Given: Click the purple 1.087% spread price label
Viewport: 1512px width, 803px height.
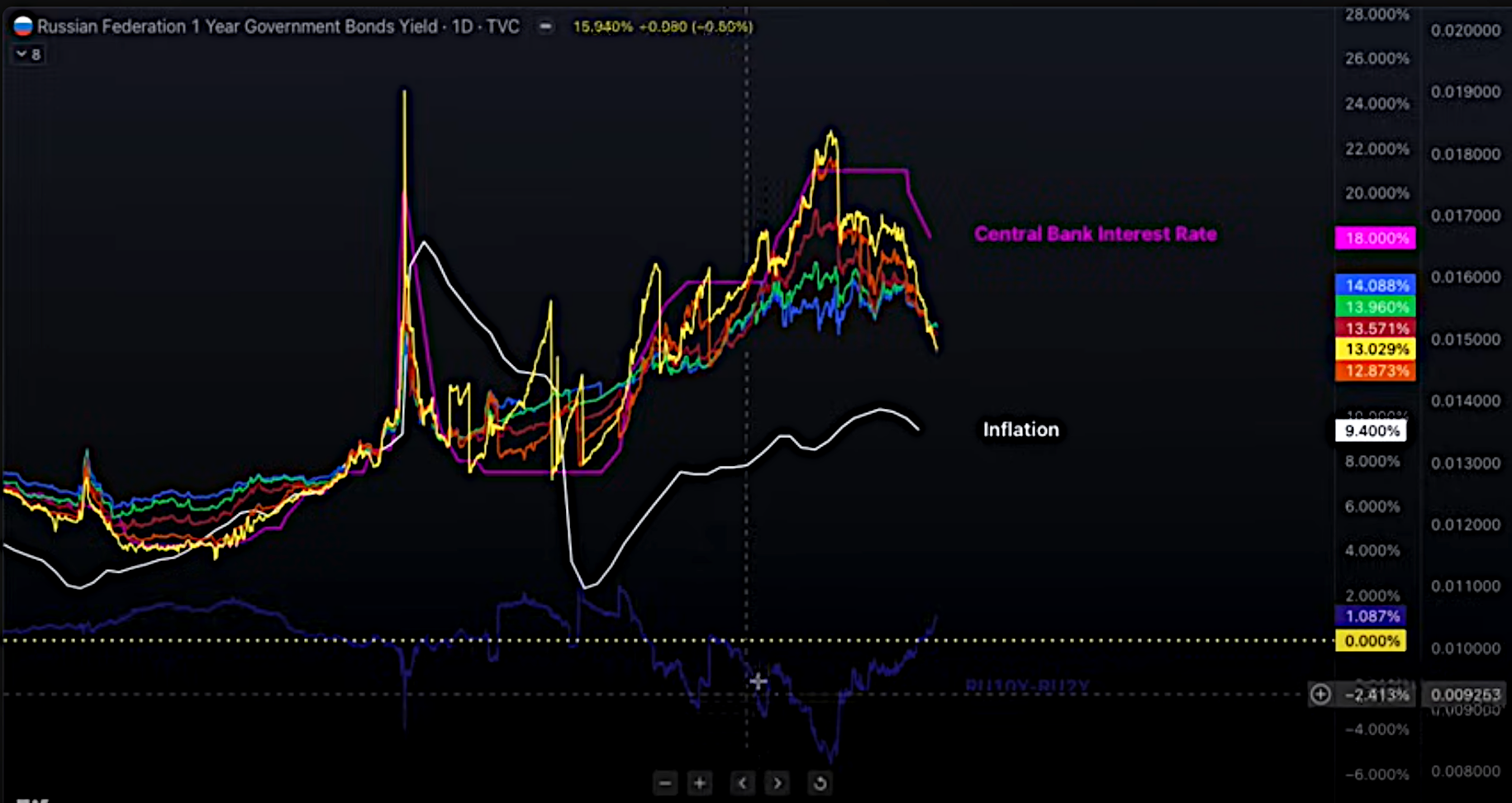Looking at the screenshot, I should coord(1372,616).
